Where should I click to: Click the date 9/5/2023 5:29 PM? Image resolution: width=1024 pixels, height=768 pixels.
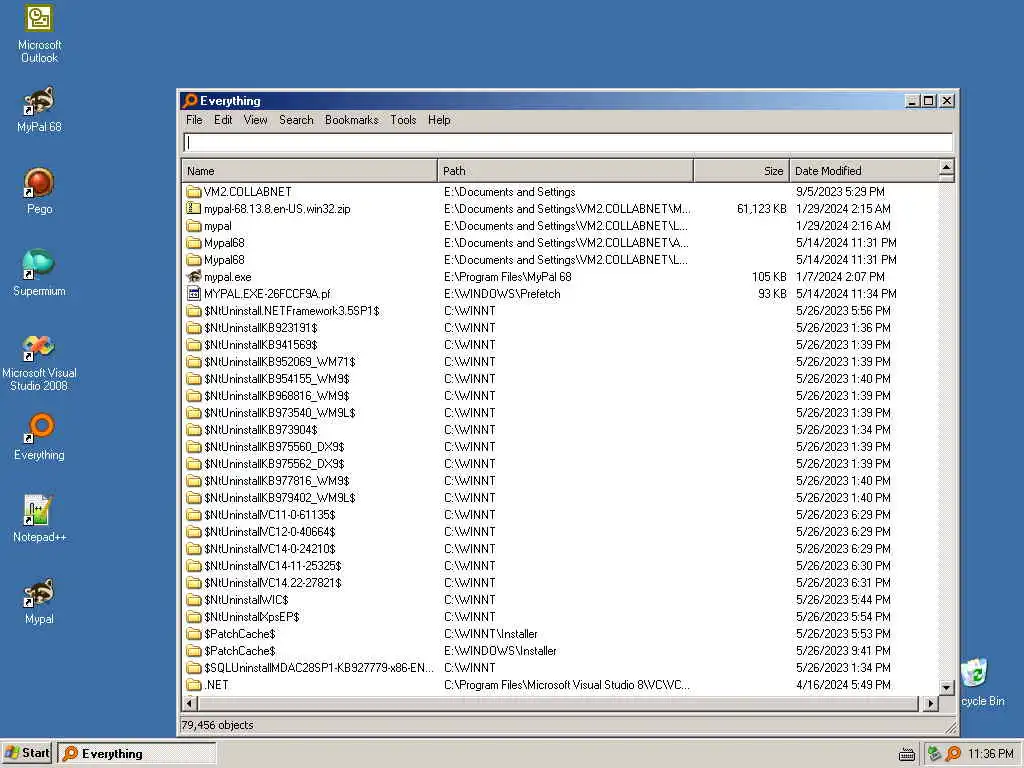point(840,192)
